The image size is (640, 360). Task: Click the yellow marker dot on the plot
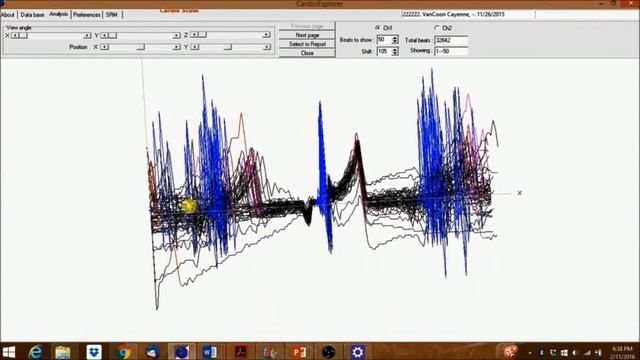click(189, 205)
